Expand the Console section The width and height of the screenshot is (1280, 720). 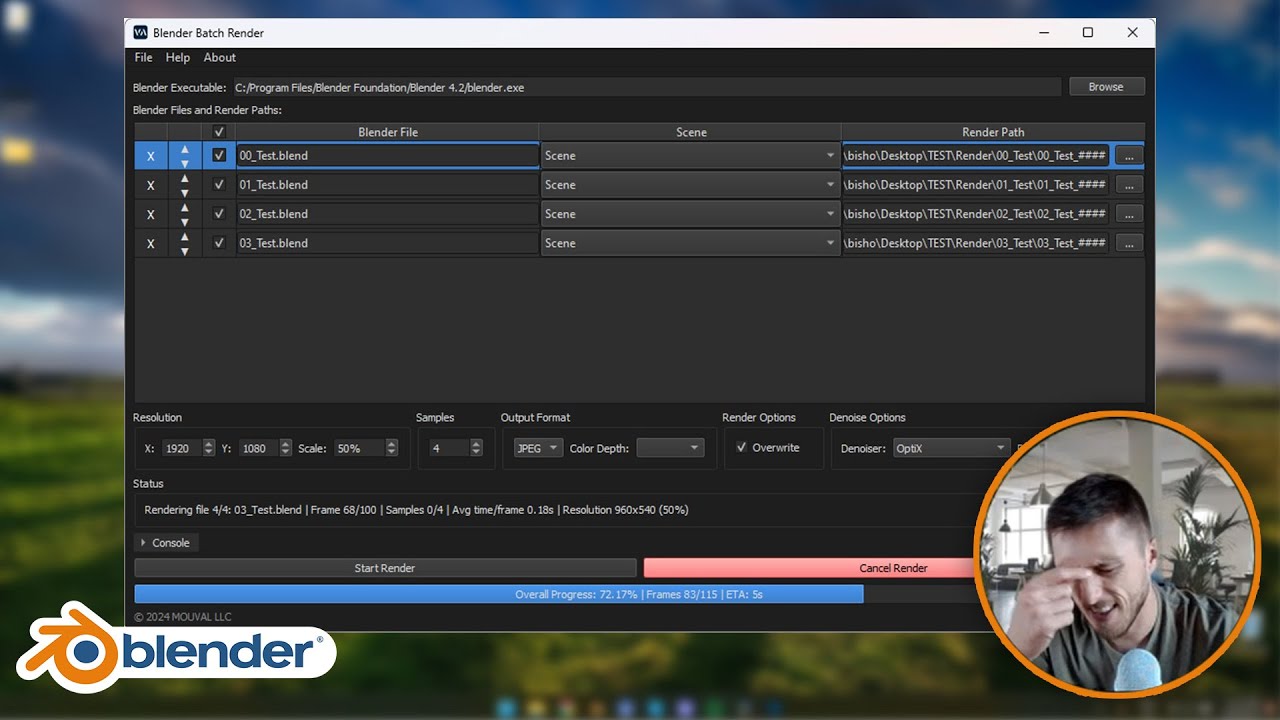[166, 543]
